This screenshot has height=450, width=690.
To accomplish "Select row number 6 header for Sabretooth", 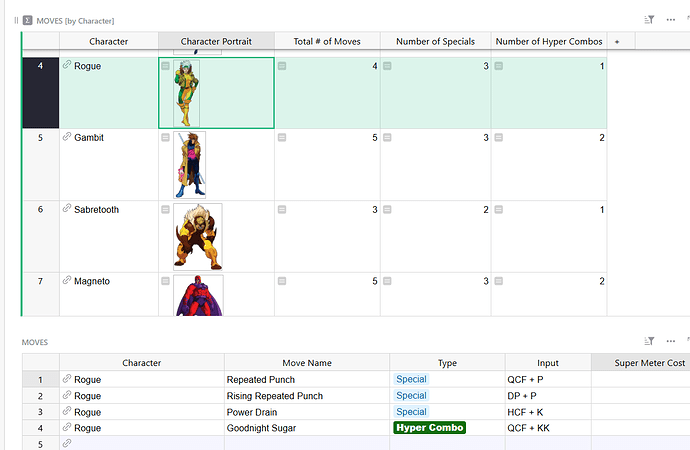I will (40, 236).
